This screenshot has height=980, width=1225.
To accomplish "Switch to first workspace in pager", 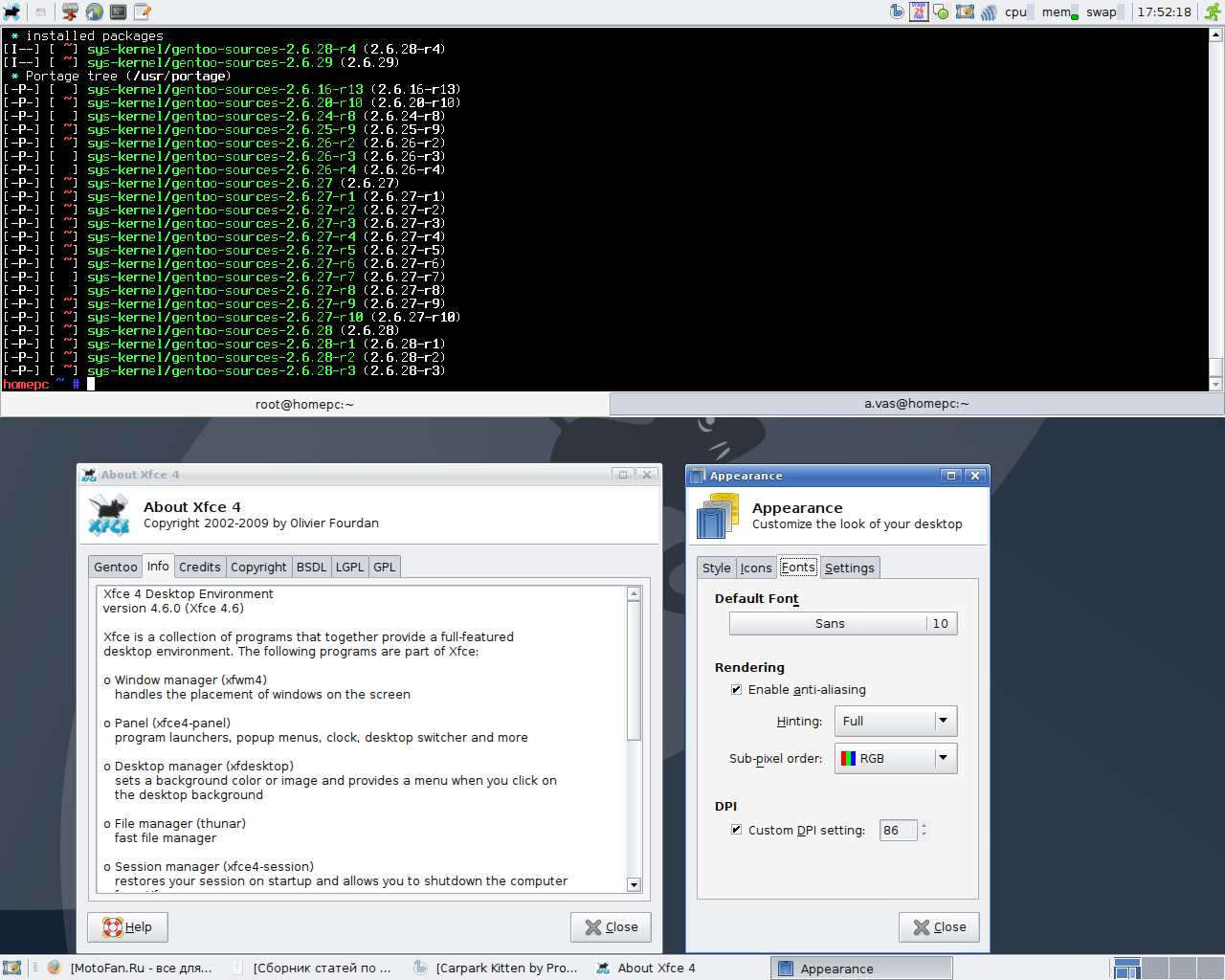I will point(1127,969).
